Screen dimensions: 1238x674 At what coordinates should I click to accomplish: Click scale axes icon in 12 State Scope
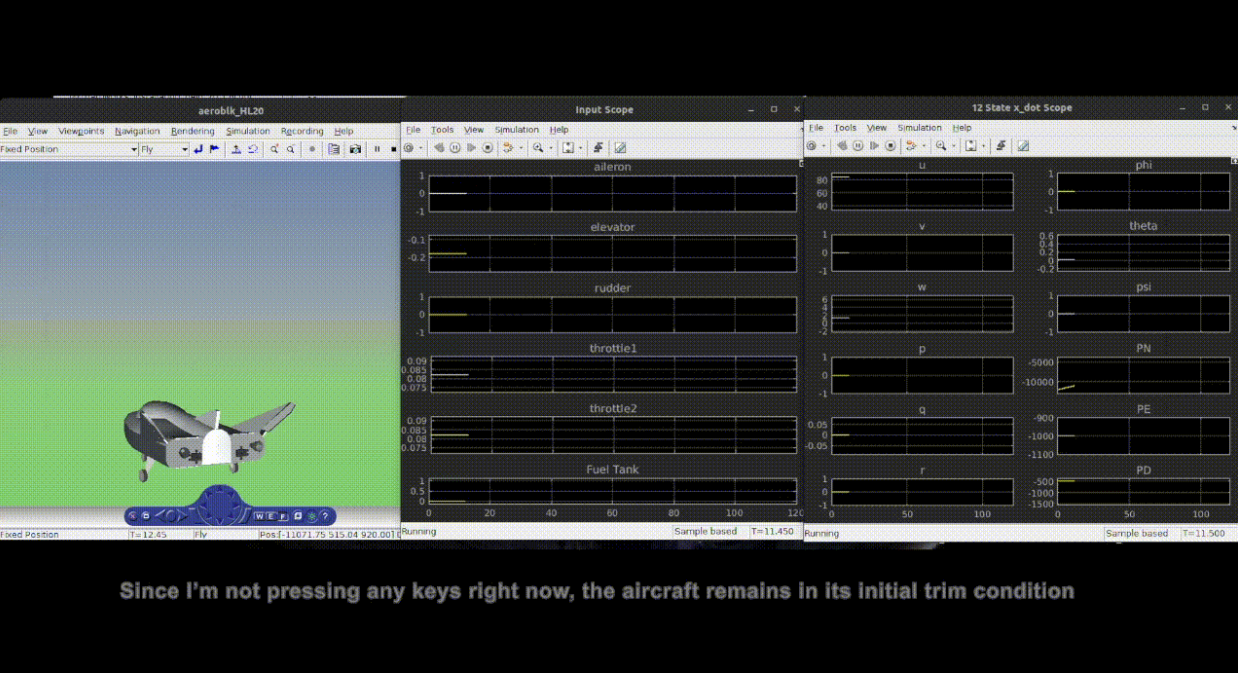[971, 146]
